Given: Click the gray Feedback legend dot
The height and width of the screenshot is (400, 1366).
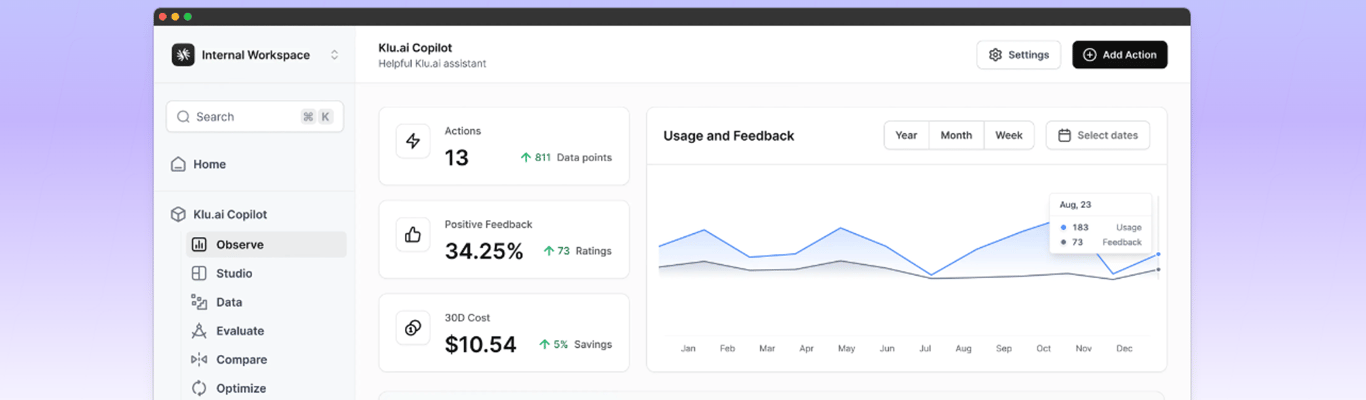Looking at the screenshot, I should [1063, 242].
